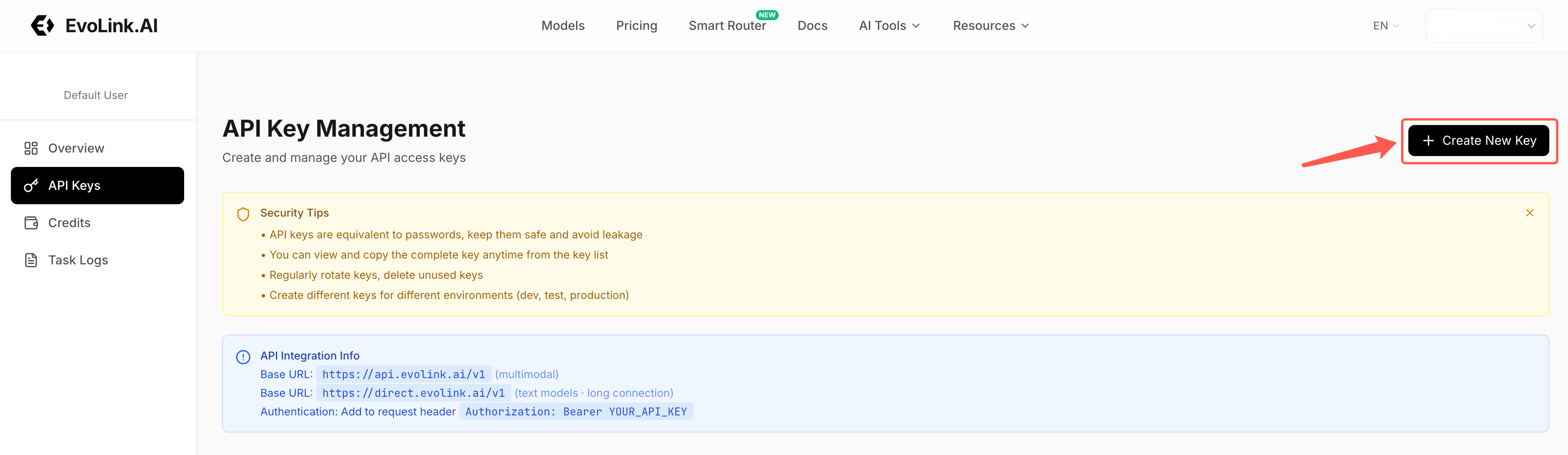Click the key icon beside API Keys

[x=31, y=186]
